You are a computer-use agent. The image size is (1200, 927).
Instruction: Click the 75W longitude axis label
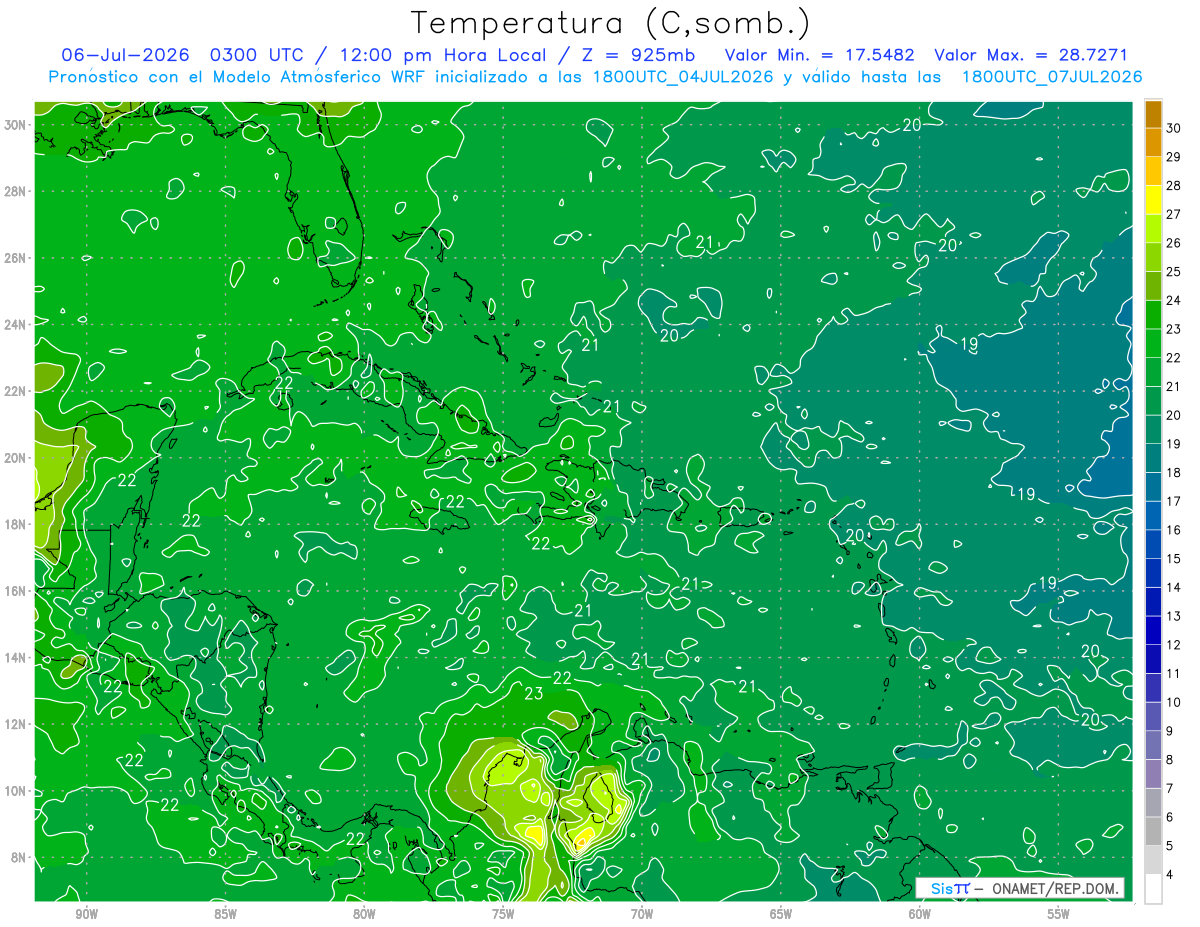point(503,914)
